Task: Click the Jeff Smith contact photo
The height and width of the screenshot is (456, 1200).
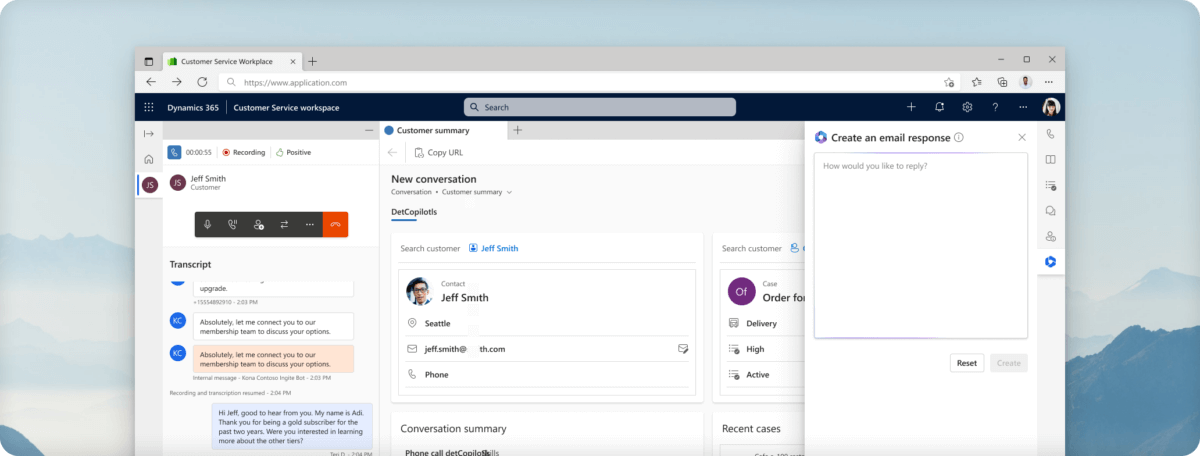Action: (419, 291)
